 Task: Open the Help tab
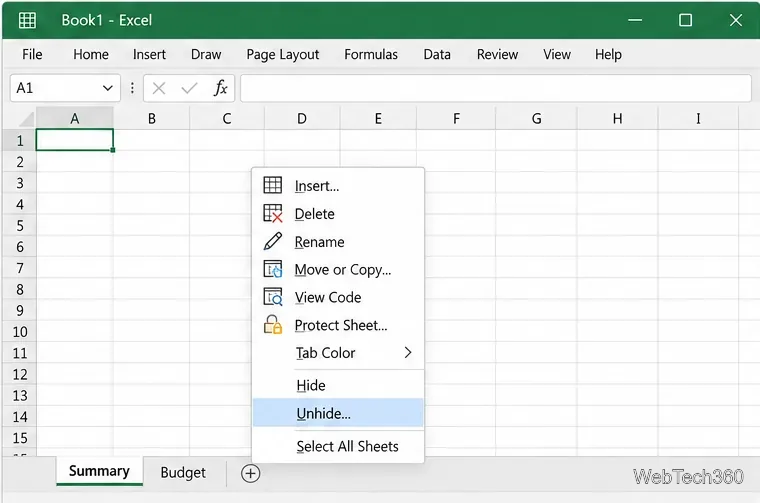point(608,55)
